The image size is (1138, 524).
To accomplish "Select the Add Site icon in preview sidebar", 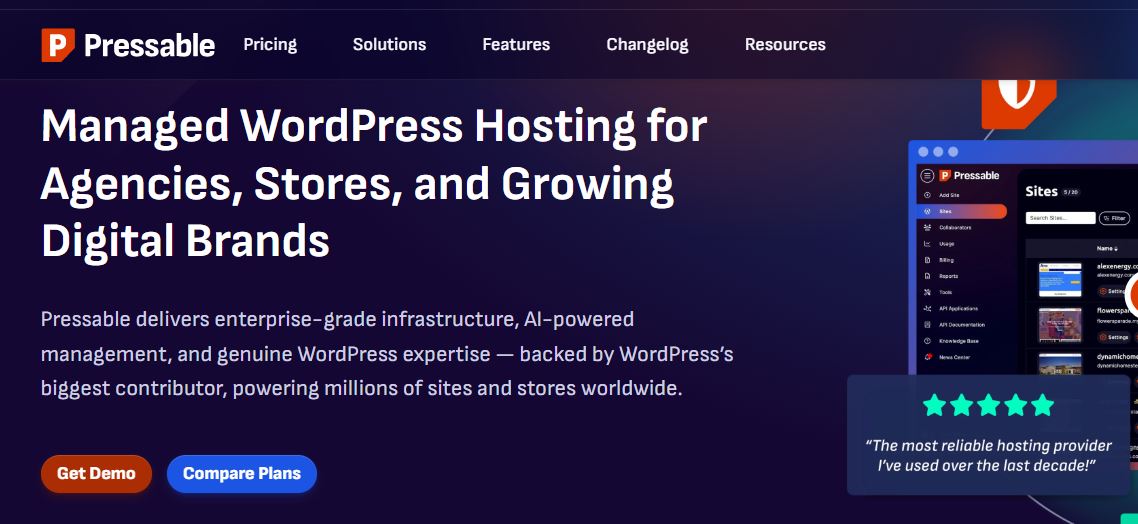I will tap(928, 195).
